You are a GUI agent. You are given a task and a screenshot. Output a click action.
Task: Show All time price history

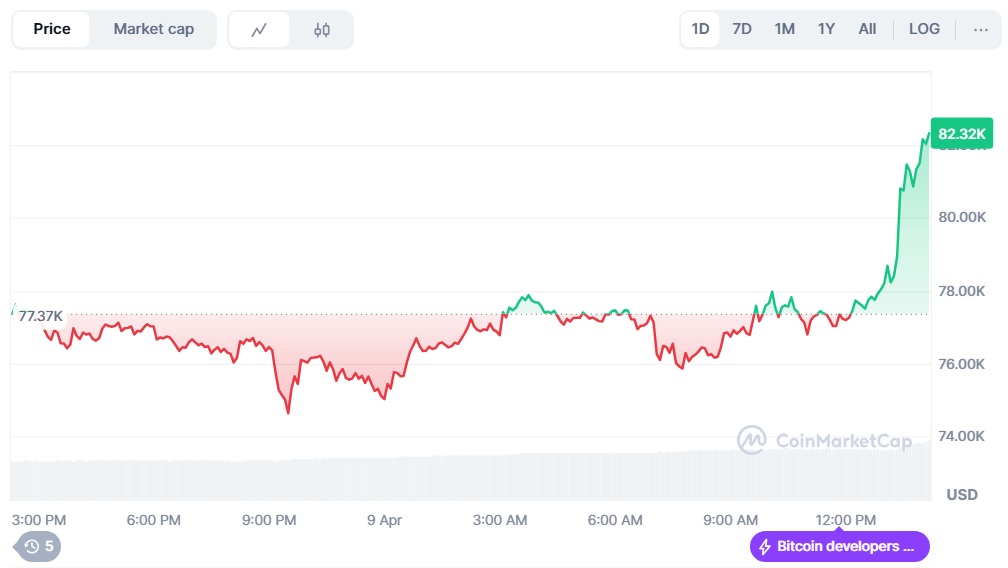point(867,29)
